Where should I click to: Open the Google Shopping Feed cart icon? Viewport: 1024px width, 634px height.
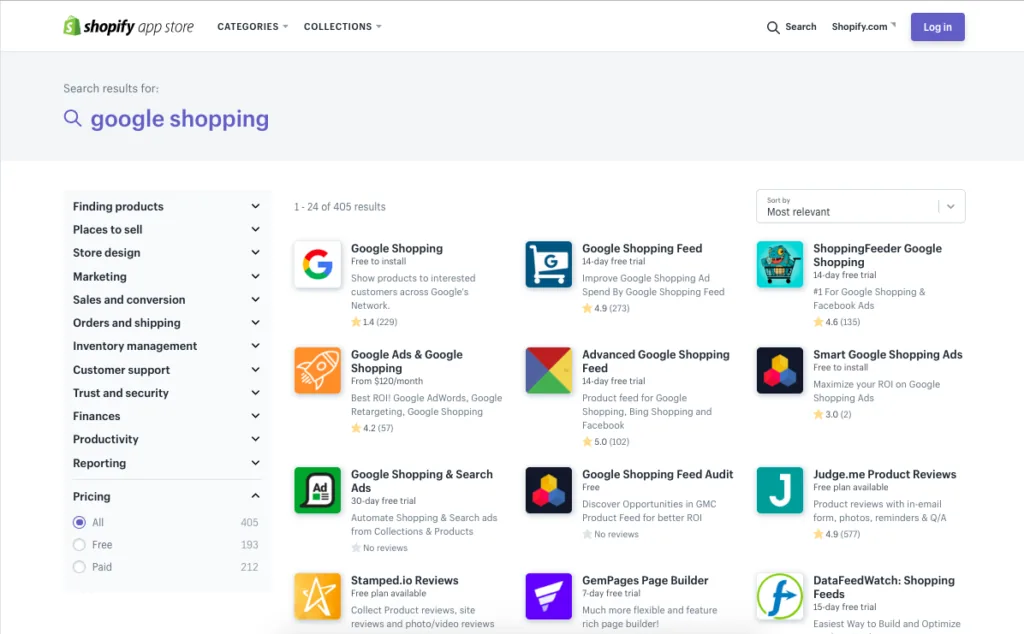click(548, 264)
